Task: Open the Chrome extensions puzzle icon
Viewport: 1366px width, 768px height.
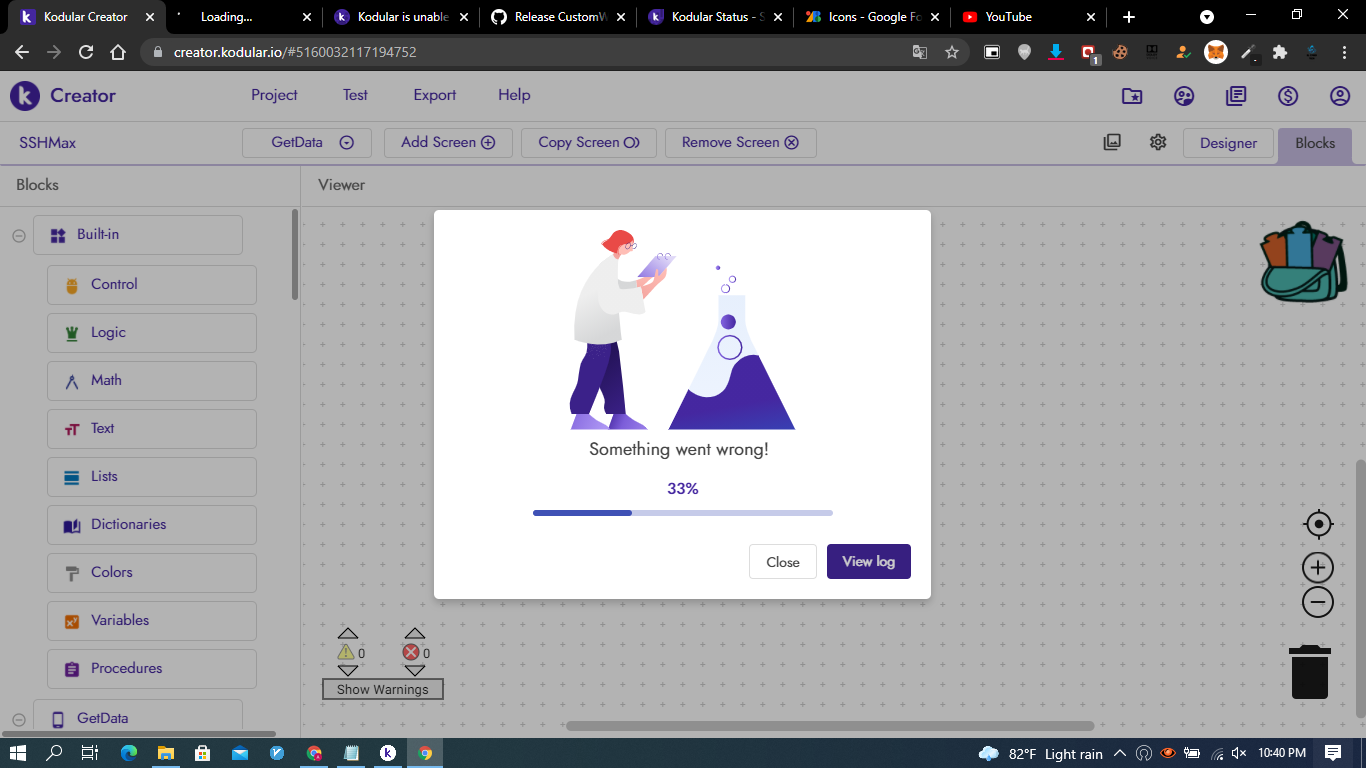Action: coord(1280,52)
